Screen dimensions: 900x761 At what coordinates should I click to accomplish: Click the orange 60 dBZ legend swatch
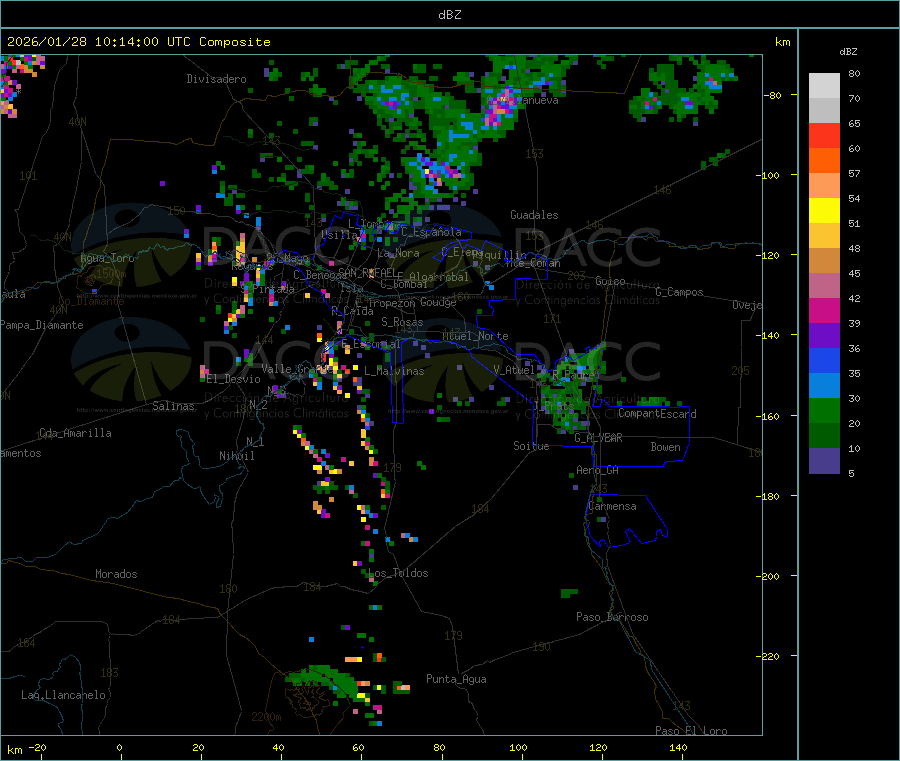(824, 161)
